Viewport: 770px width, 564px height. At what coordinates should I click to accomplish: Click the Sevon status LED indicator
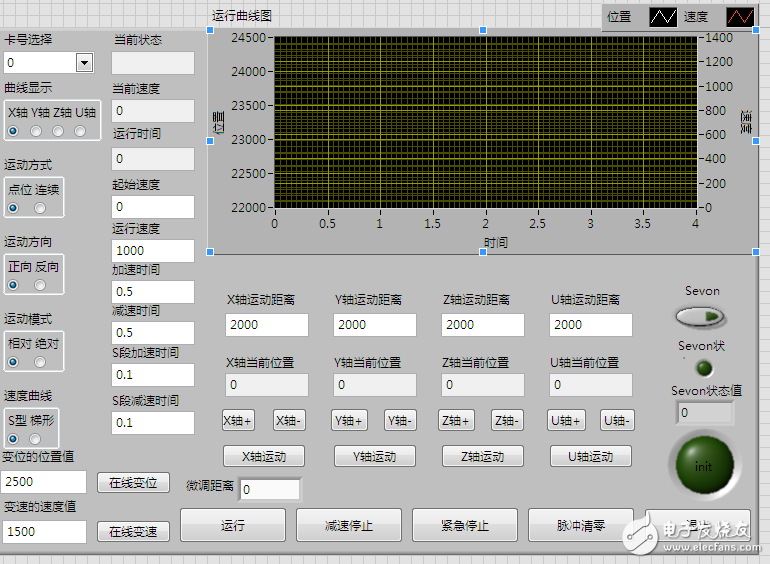coord(703,368)
